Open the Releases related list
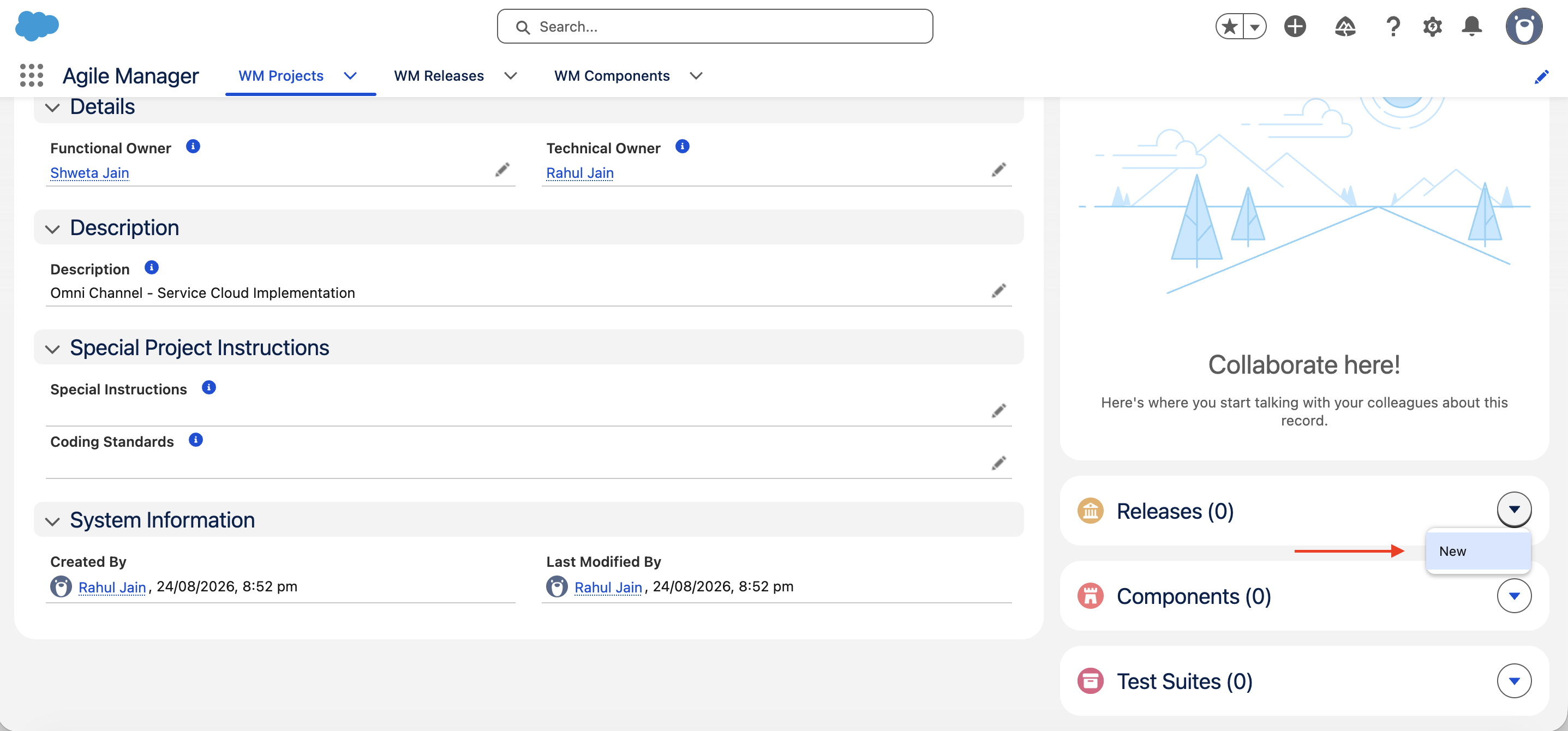Image resolution: width=1568 pixels, height=731 pixels. 1175,511
